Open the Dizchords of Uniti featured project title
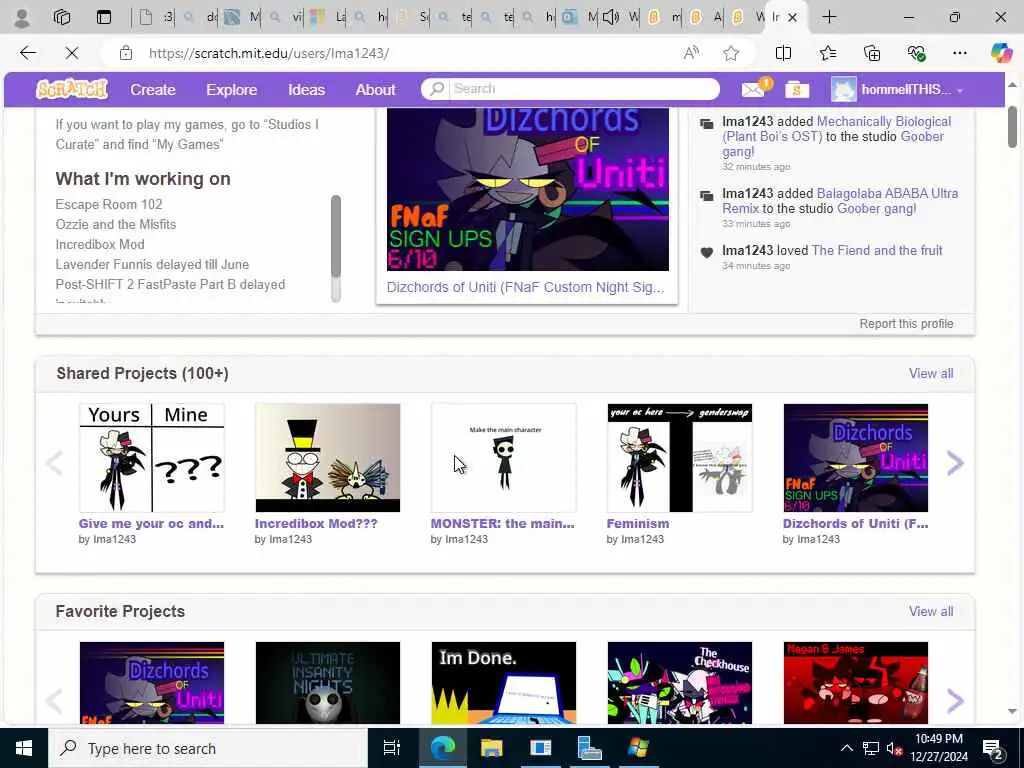1024x768 pixels. tap(525, 287)
